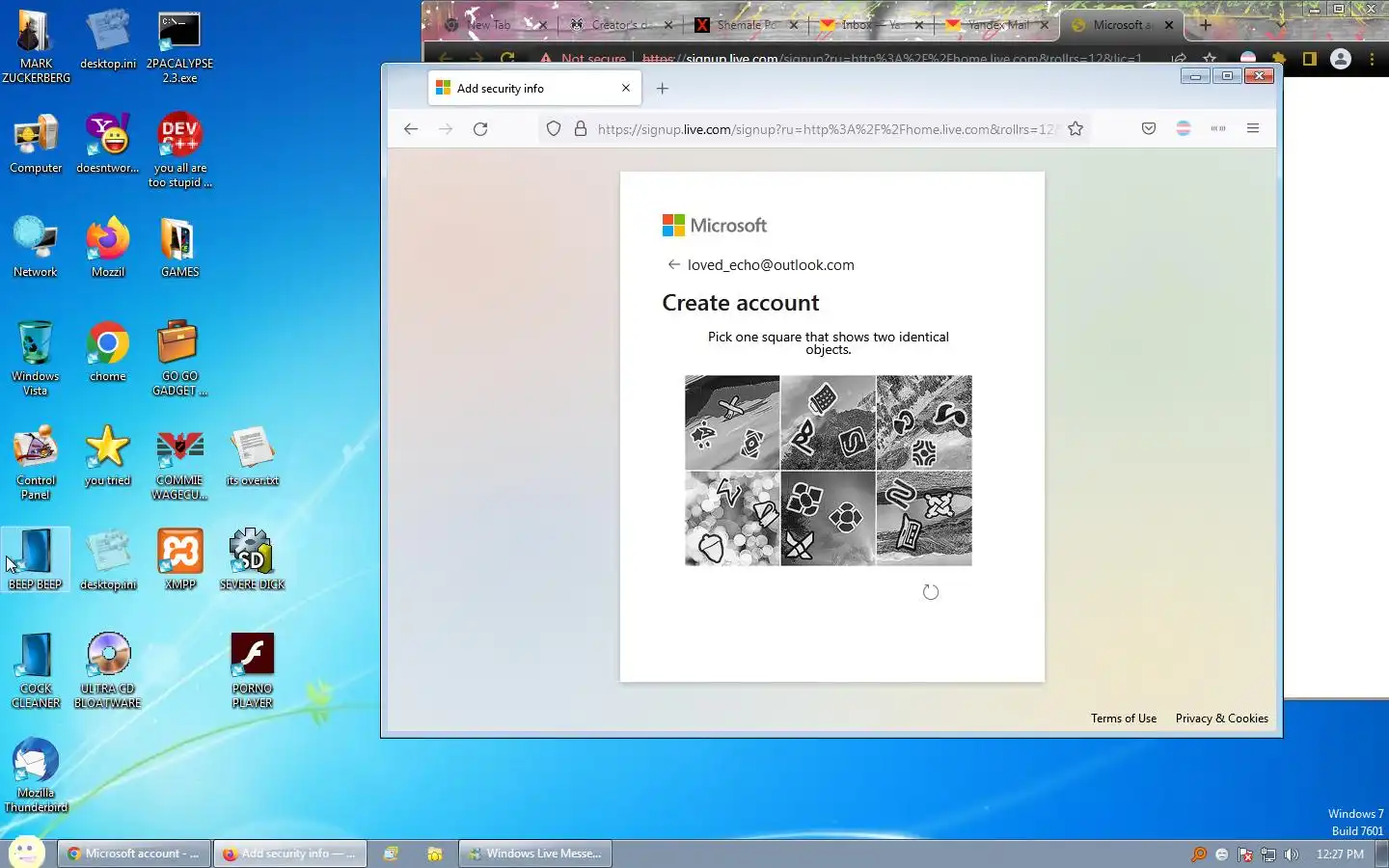The image size is (1389, 868).
Task: Select the doesntwor... Yahoo messenger icon
Action: [108, 145]
